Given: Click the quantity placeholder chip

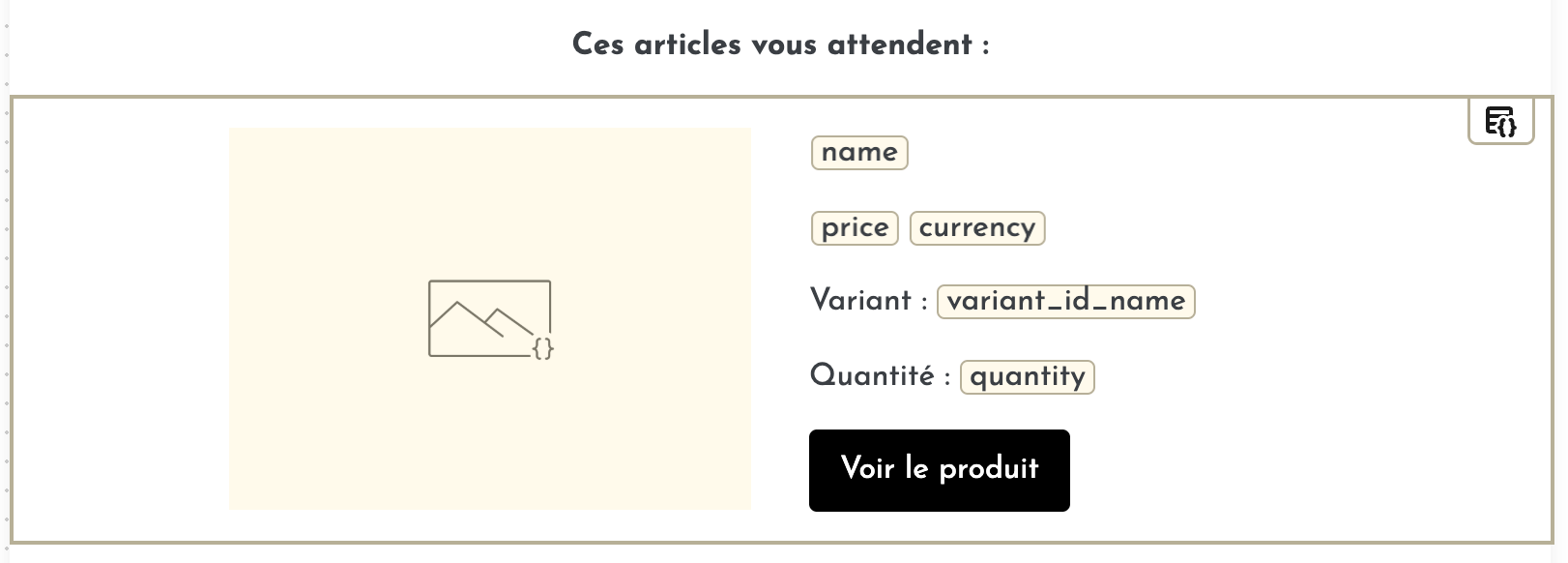Looking at the screenshot, I should coord(1027,376).
